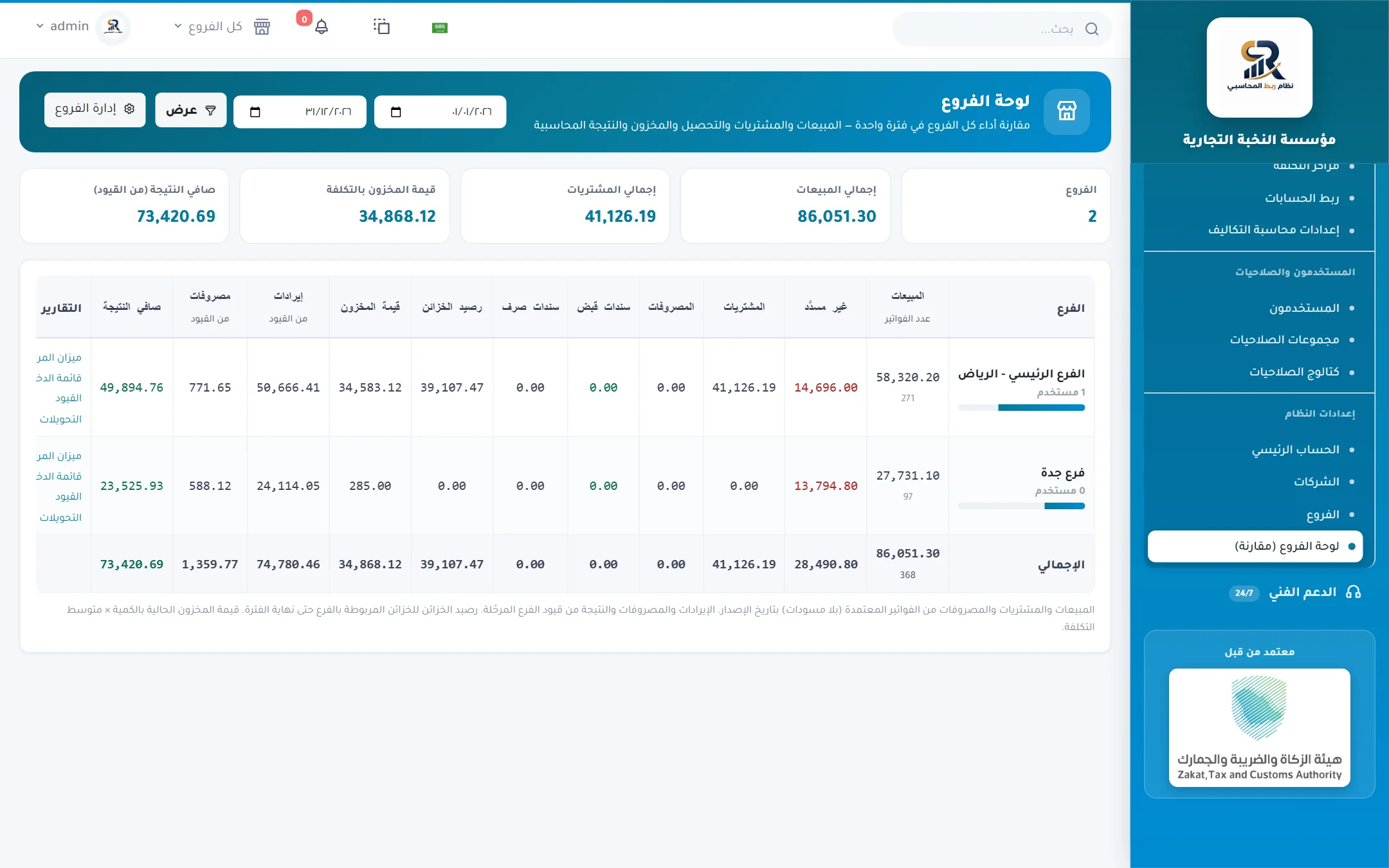
Task: Click the الفروع count card showing 2
Action: click(x=1006, y=206)
